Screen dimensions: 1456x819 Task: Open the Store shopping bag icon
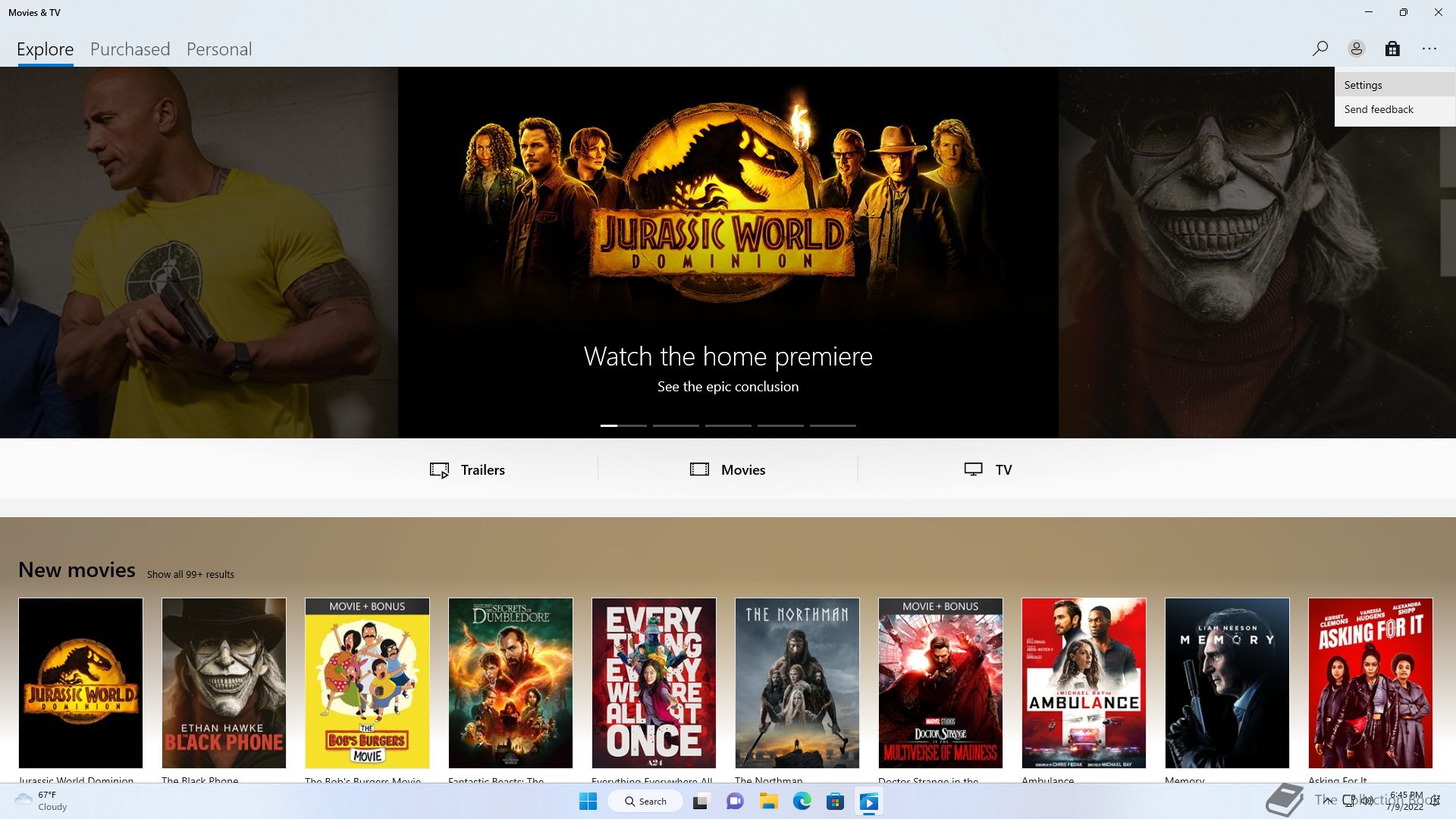[x=1392, y=49]
